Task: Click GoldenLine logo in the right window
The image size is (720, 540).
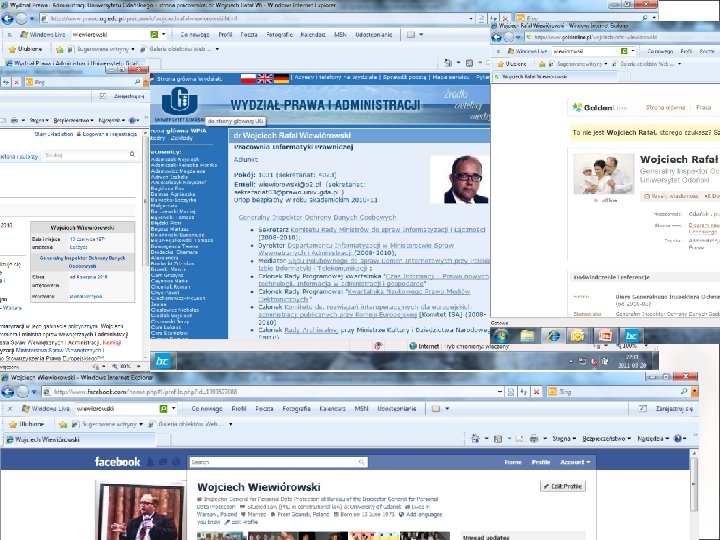Action: click(x=600, y=107)
